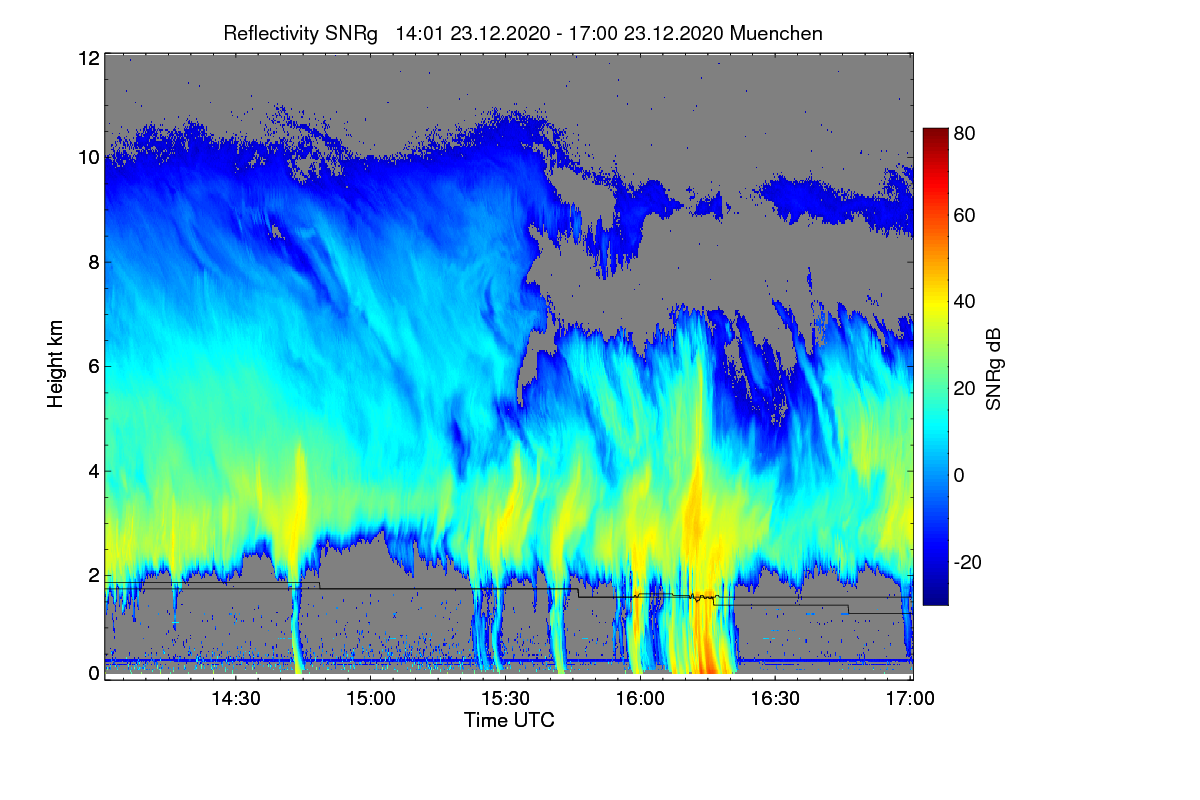Click the 'Time UTC' axis title
1200x800 pixels.
click(509, 720)
